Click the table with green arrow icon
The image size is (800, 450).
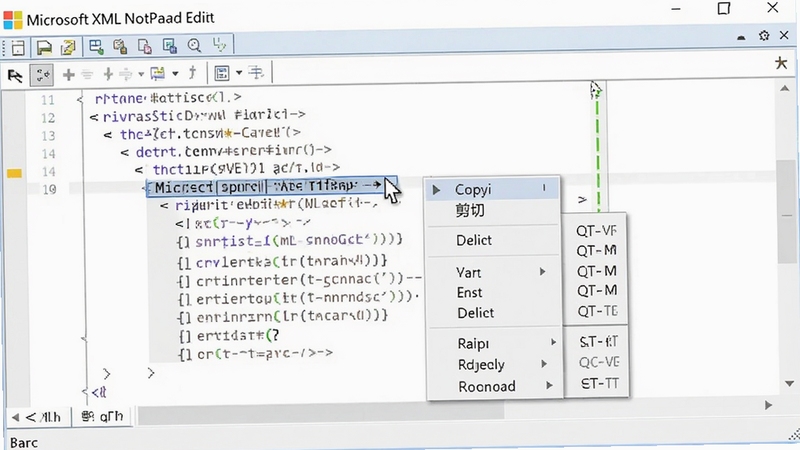tap(96, 46)
